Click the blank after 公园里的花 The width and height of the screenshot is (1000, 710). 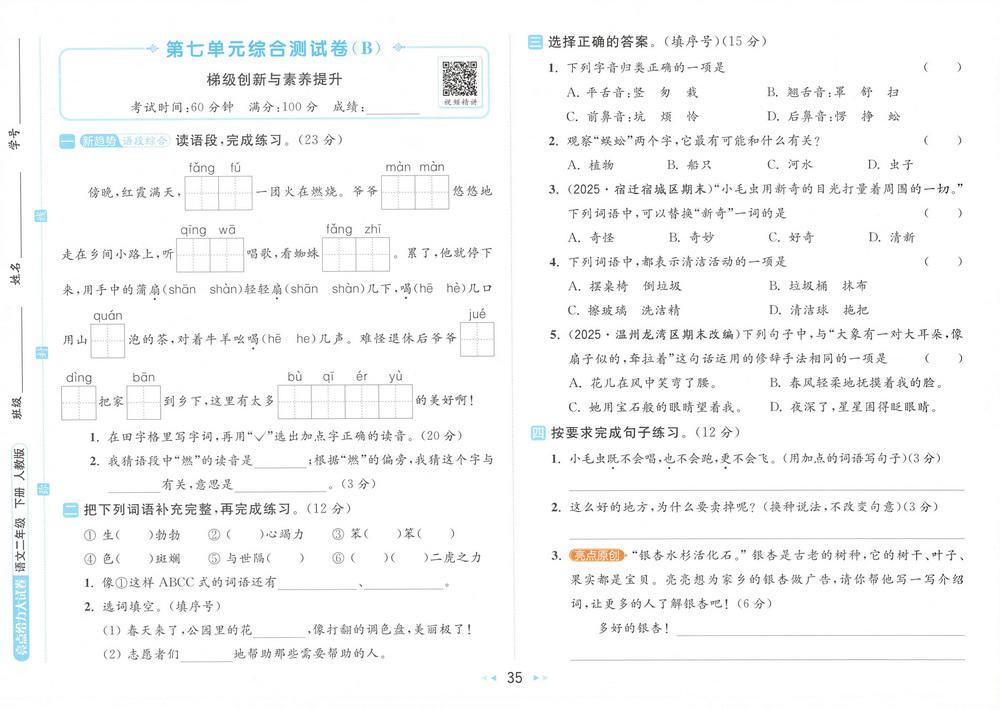point(280,631)
